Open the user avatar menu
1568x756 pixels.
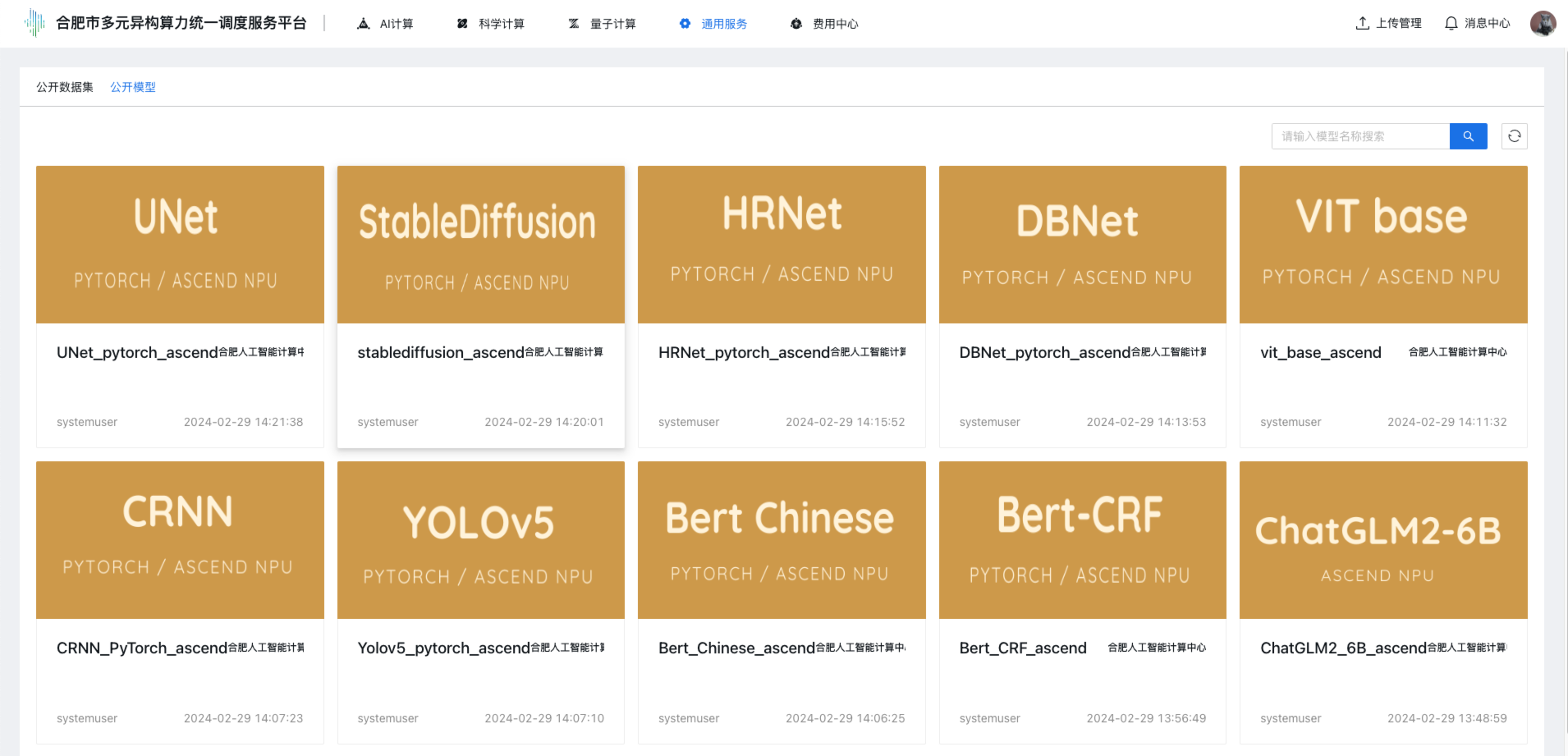[1543, 23]
